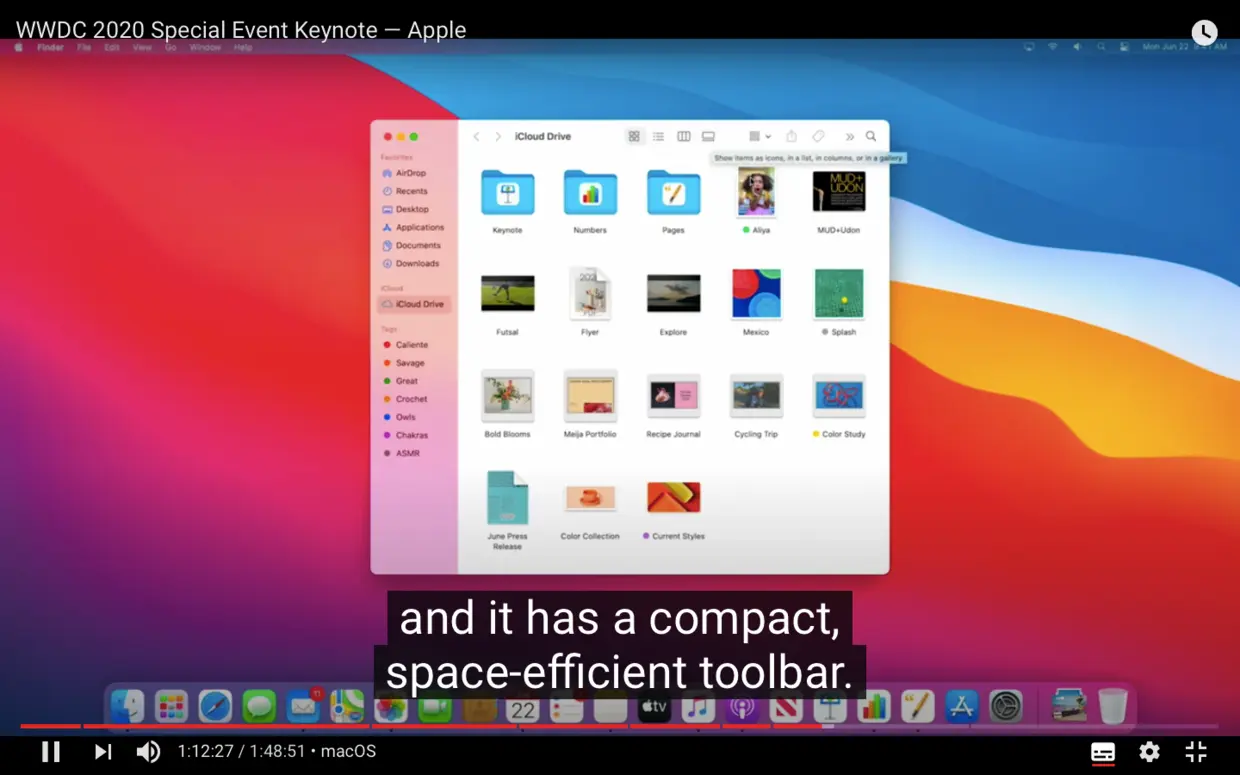
Task: Open the View menu
Action: (x=142, y=47)
